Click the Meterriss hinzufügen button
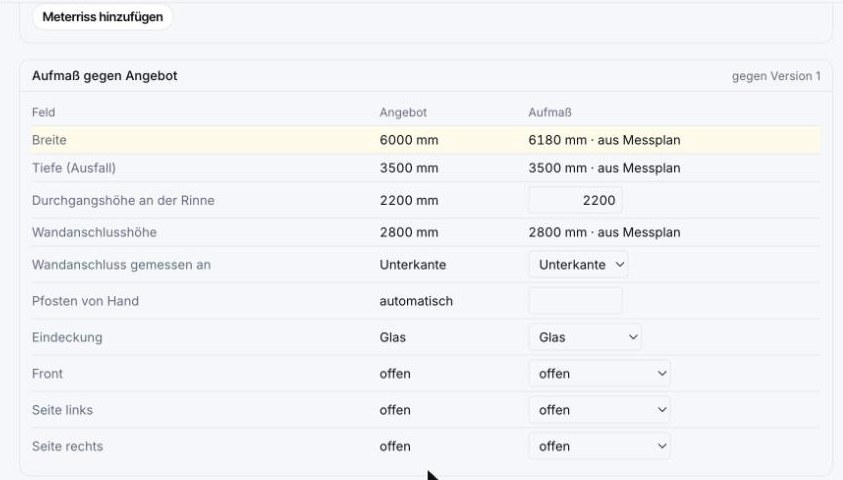 coord(102,17)
